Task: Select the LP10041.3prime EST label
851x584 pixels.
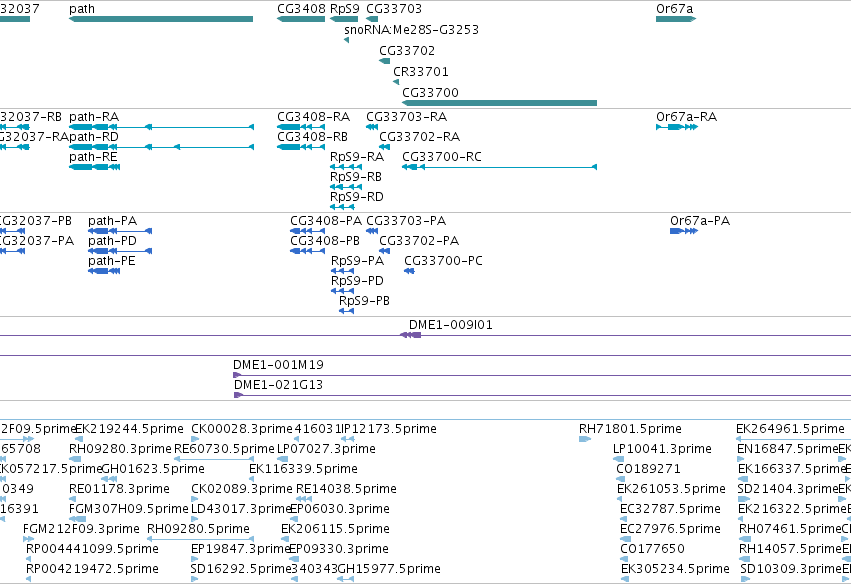Action: click(x=662, y=449)
